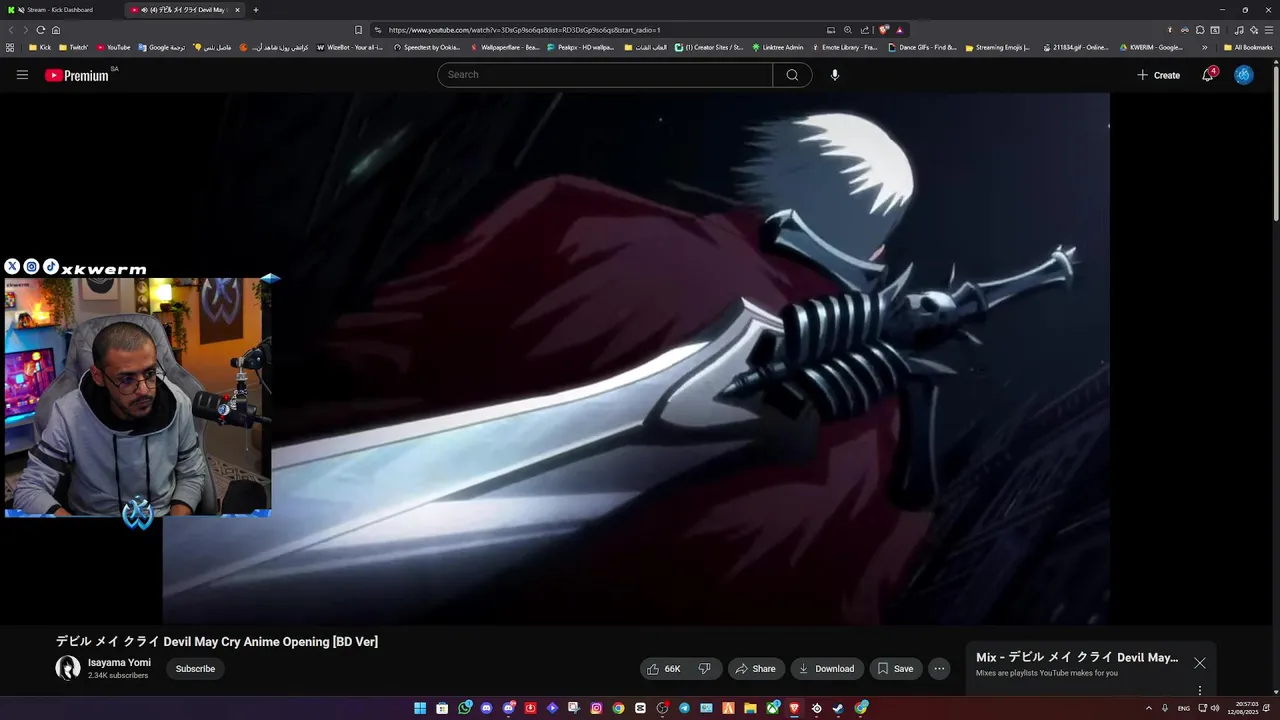The width and height of the screenshot is (1280, 720).
Task: Open the Creator Sites bookmark
Action: tap(709, 47)
